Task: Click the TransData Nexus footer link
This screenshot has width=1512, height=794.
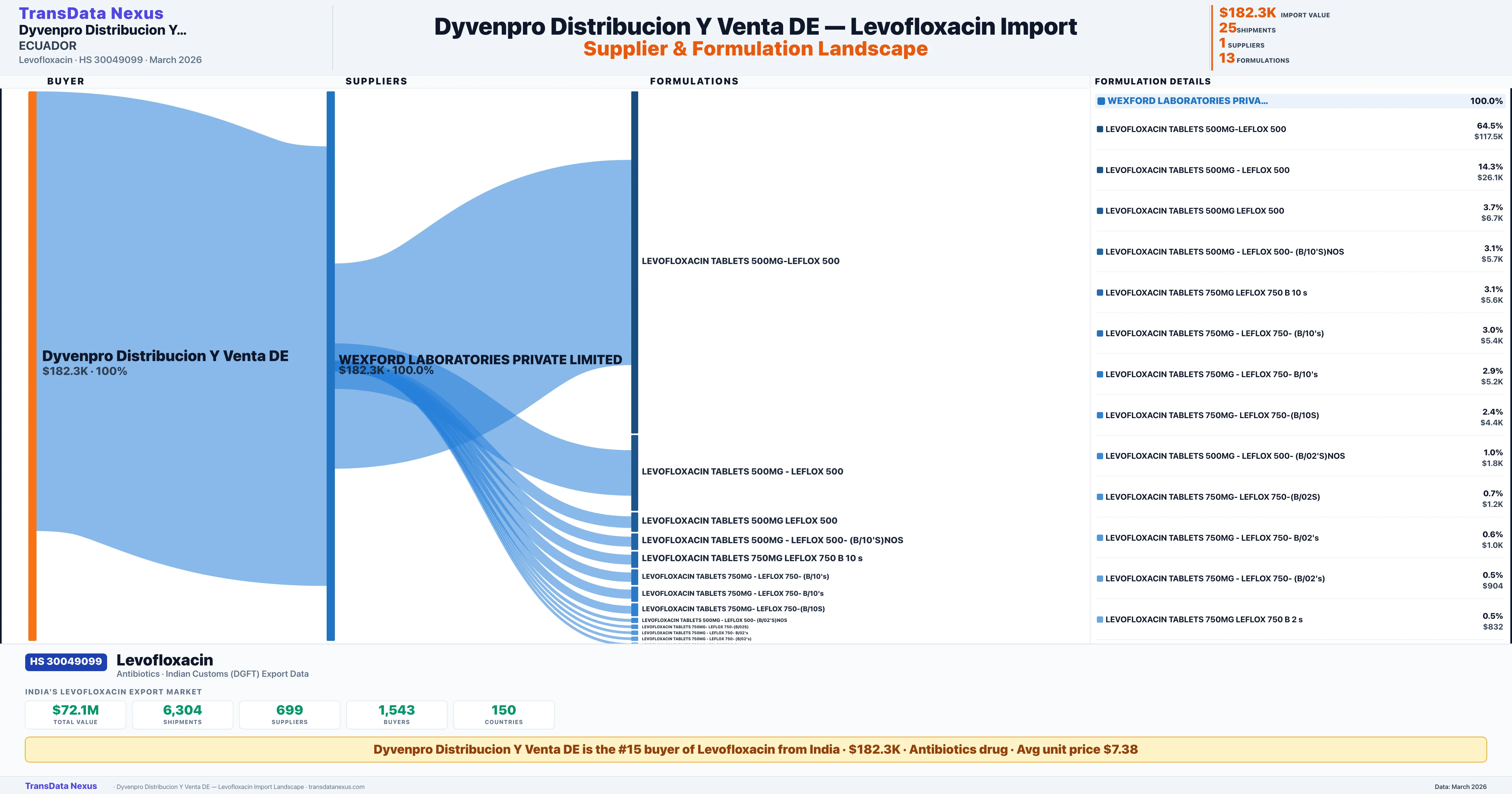Action: (61, 786)
